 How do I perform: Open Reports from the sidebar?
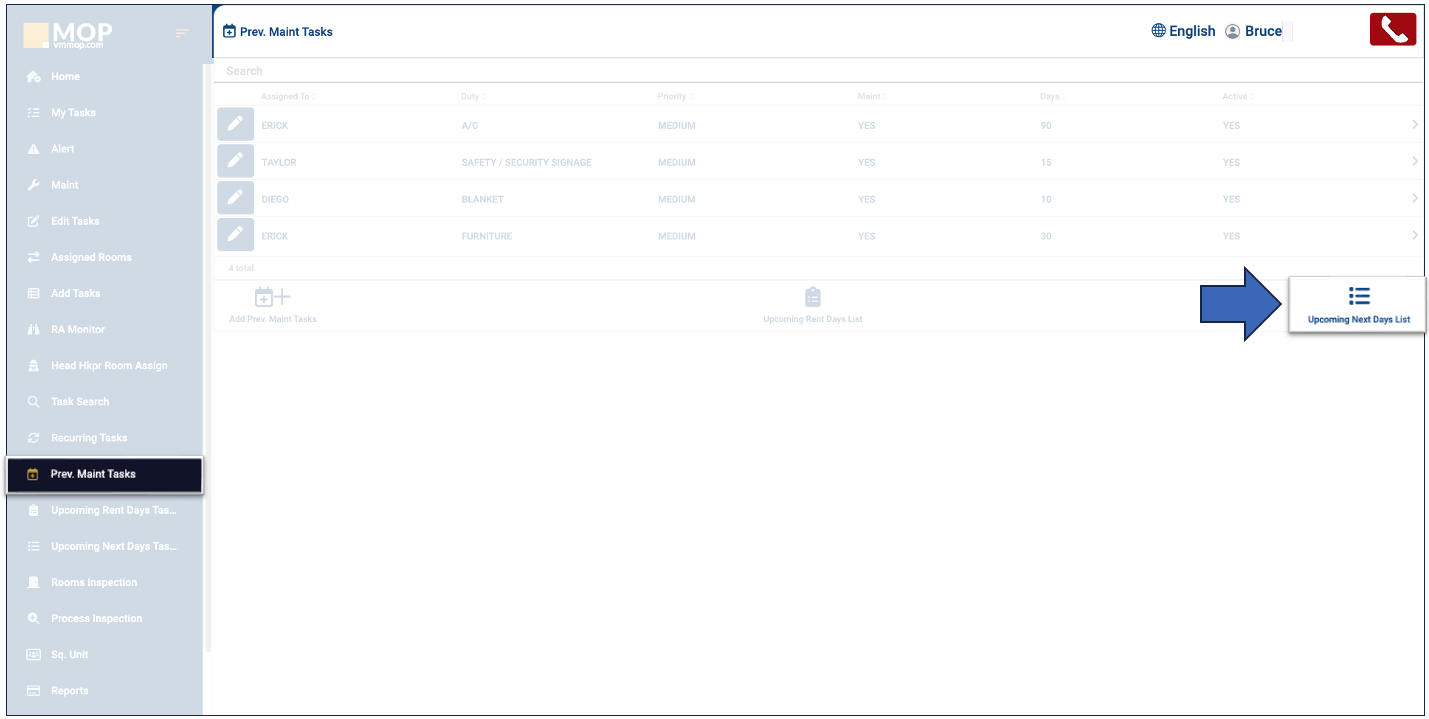pos(69,691)
